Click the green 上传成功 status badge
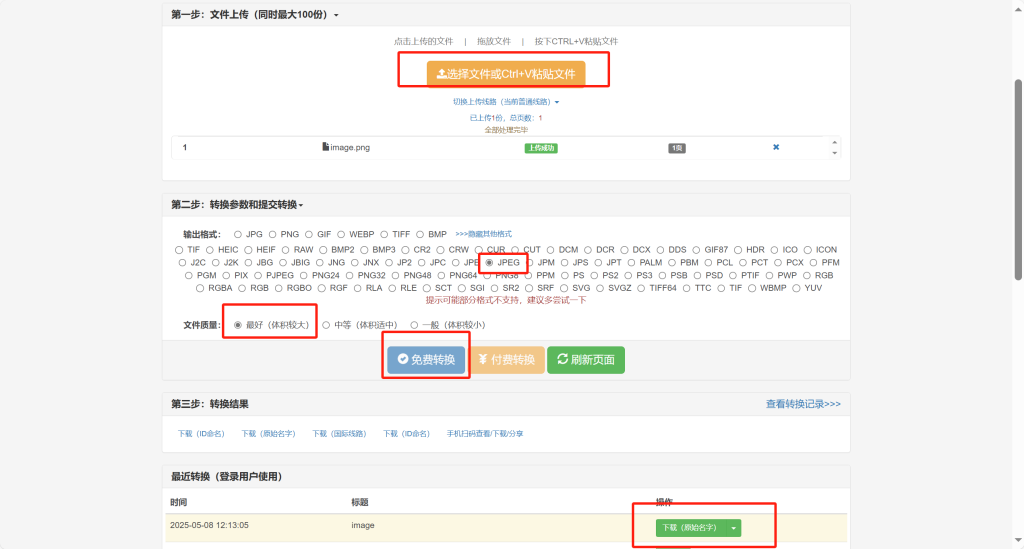The image size is (1024, 549). [x=540, y=148]
